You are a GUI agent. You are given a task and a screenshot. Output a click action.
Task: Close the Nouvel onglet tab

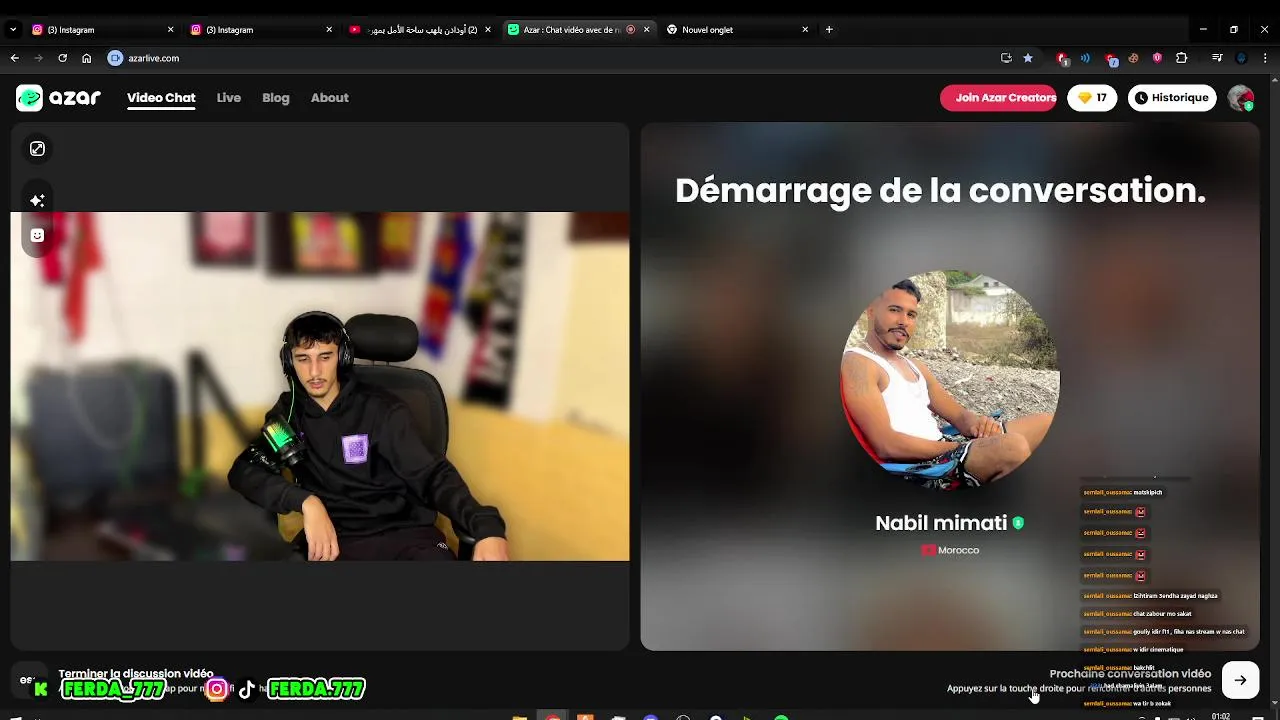pos(805,30)
